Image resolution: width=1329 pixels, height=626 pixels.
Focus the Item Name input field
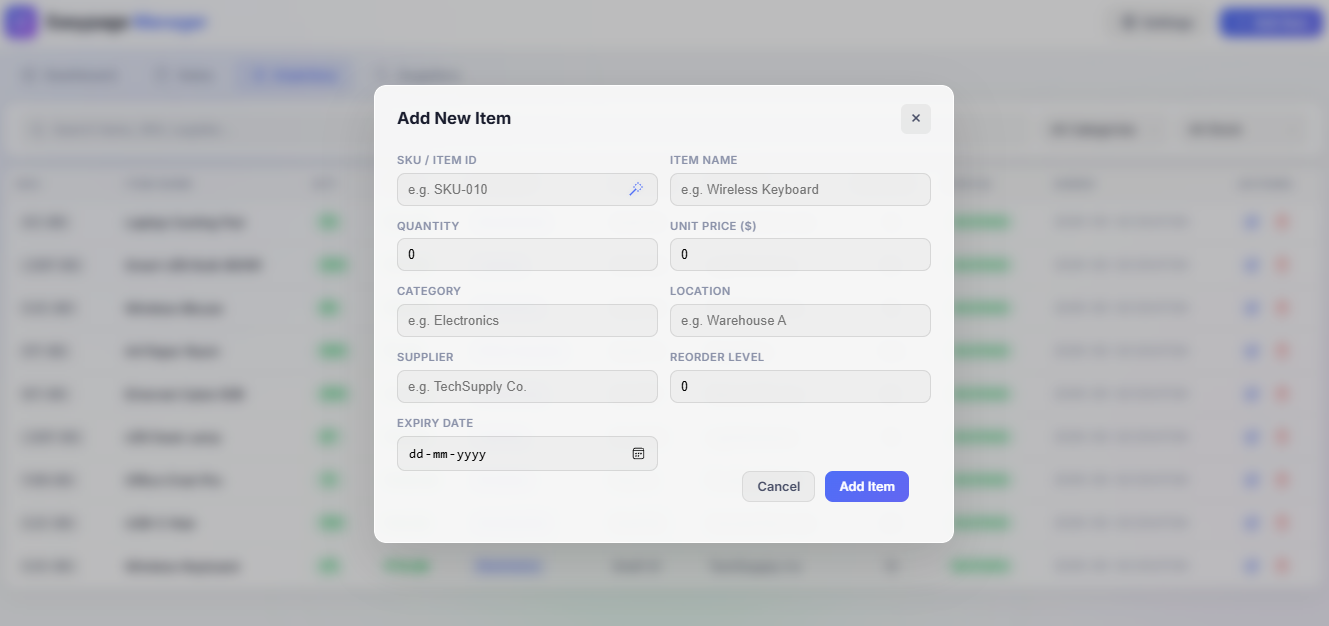[x=799, y=189]
